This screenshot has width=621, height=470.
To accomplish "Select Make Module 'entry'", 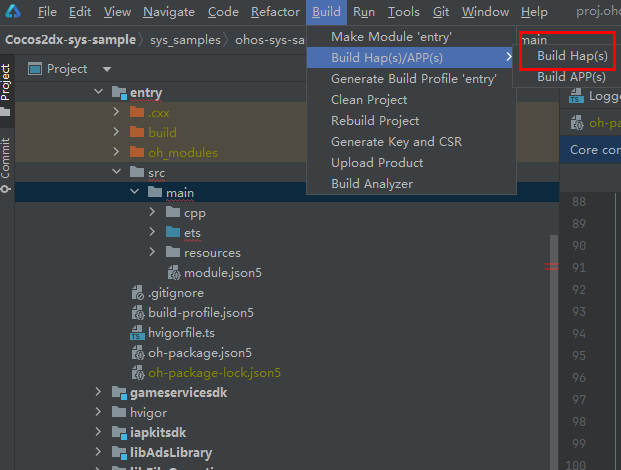I will point(411,37).
